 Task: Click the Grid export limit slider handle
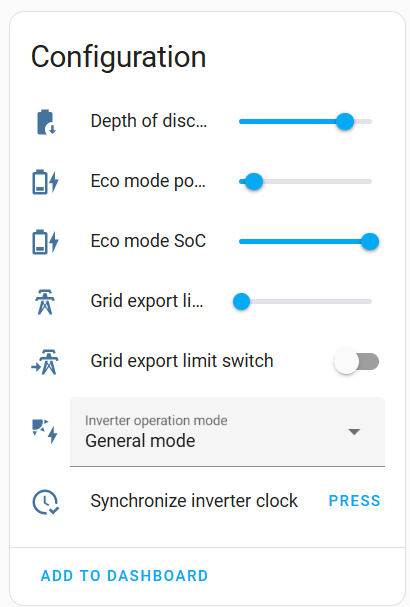coord(242,302)
